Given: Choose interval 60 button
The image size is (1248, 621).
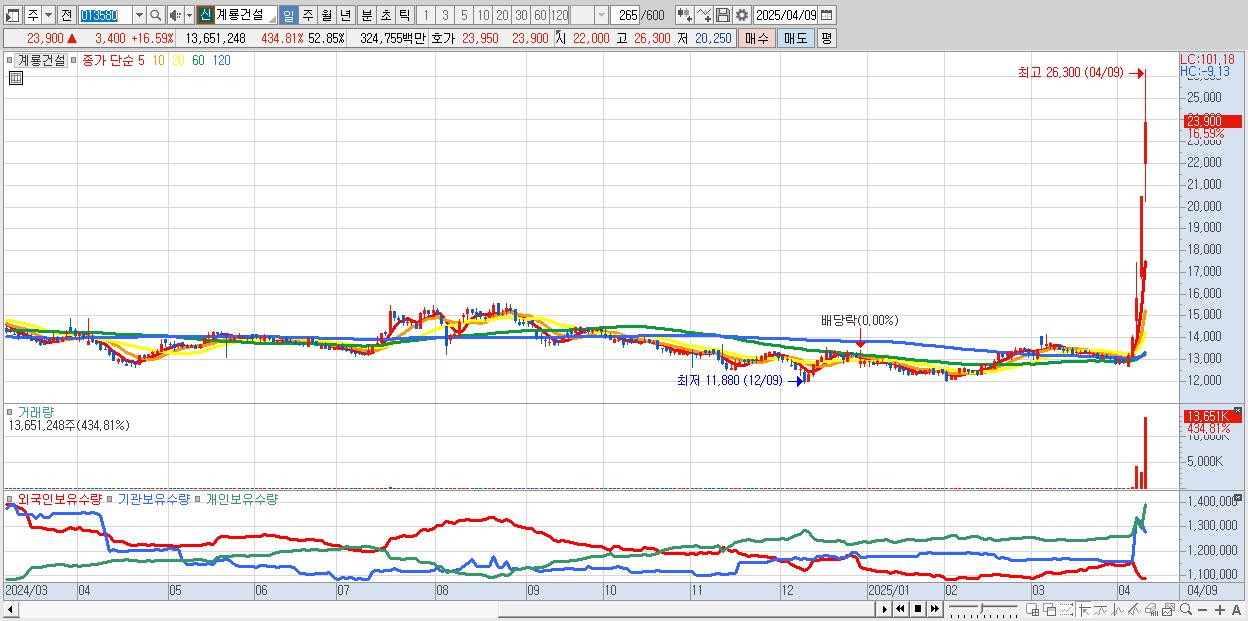Looking at the screenshot, I should (540, 15).
